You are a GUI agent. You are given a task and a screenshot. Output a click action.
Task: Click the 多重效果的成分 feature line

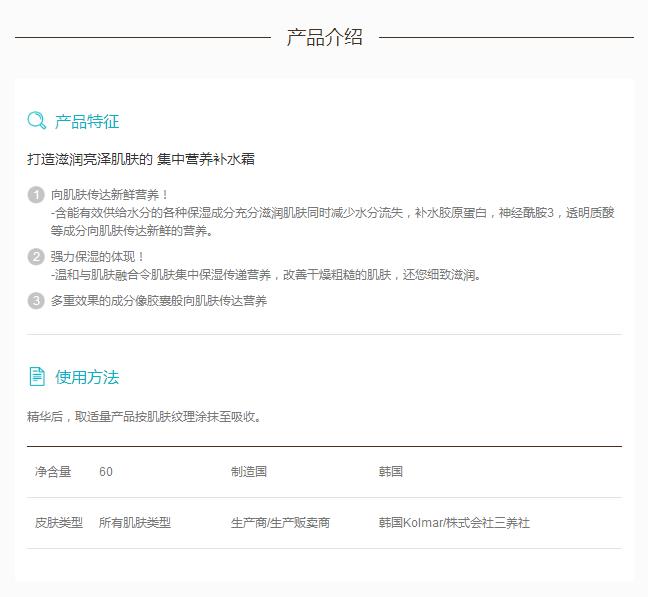(x=159, y=301)
